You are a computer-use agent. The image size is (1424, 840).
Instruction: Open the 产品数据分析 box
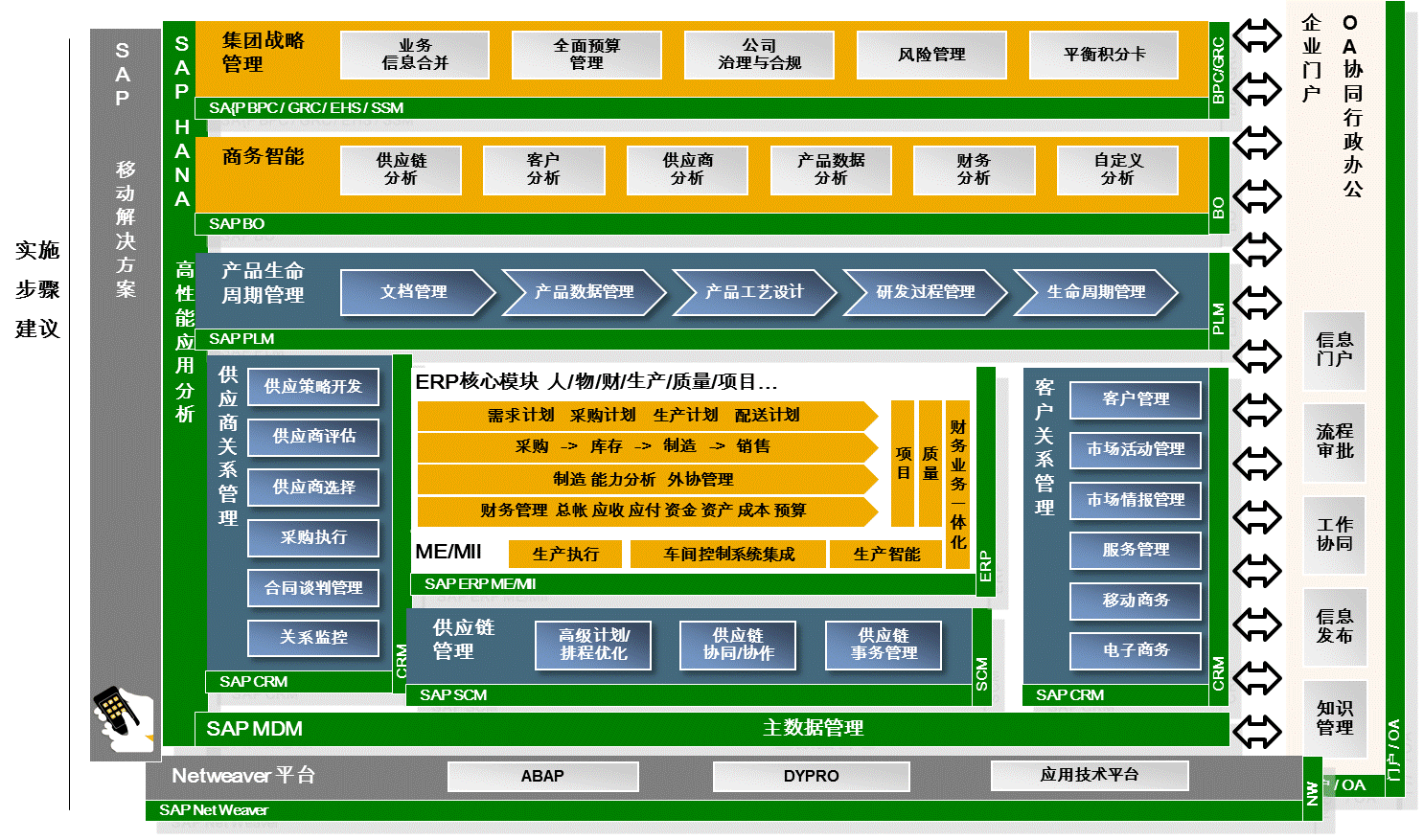(x=831, y=170)
